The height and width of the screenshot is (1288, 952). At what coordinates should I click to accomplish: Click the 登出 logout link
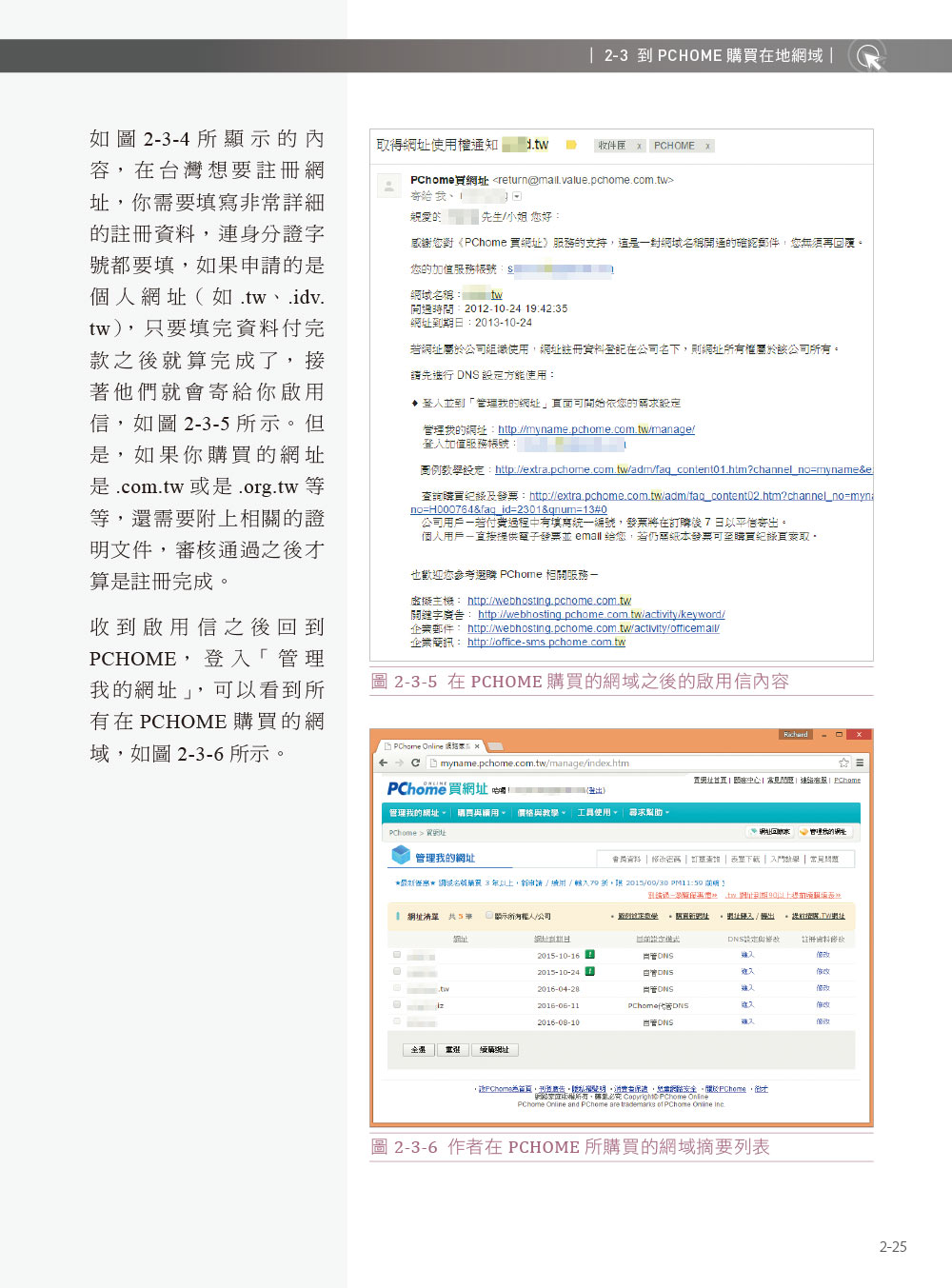[596, 790]
